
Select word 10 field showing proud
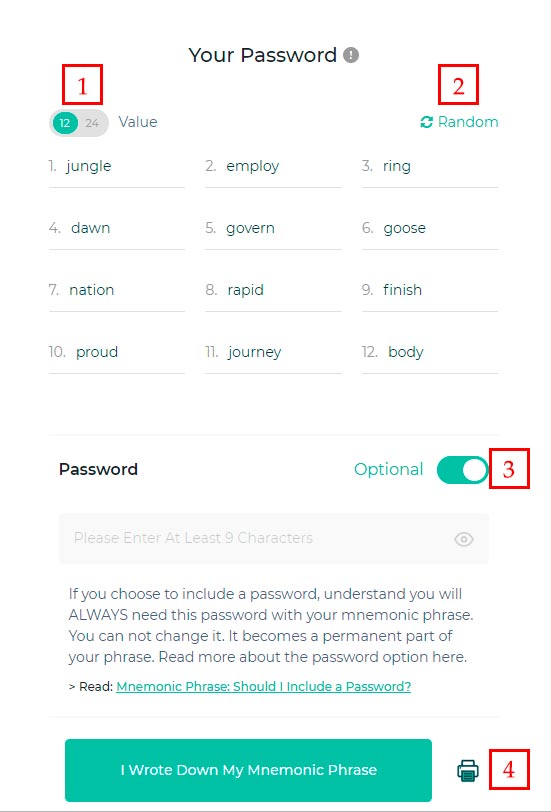pyautogui.click(x=117, y=354)
